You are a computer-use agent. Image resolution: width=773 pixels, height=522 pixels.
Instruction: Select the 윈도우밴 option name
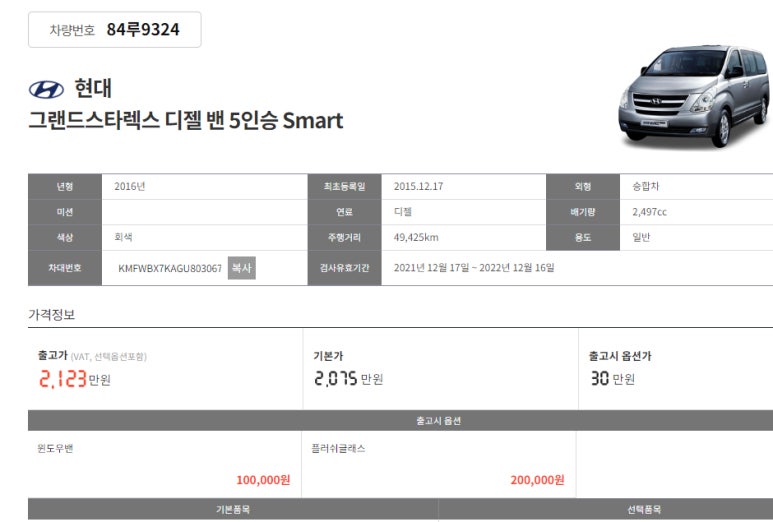55,448
